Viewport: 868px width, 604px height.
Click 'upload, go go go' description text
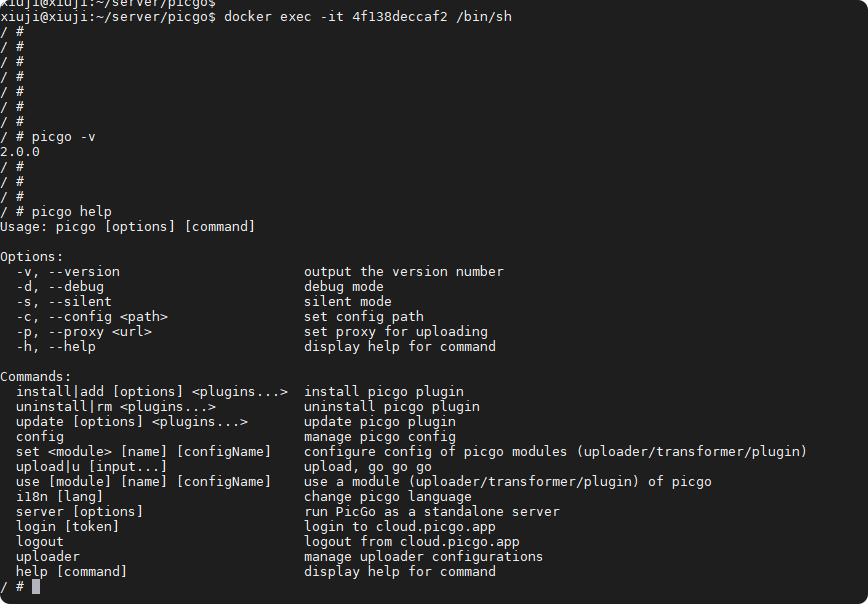coord(368,467)
